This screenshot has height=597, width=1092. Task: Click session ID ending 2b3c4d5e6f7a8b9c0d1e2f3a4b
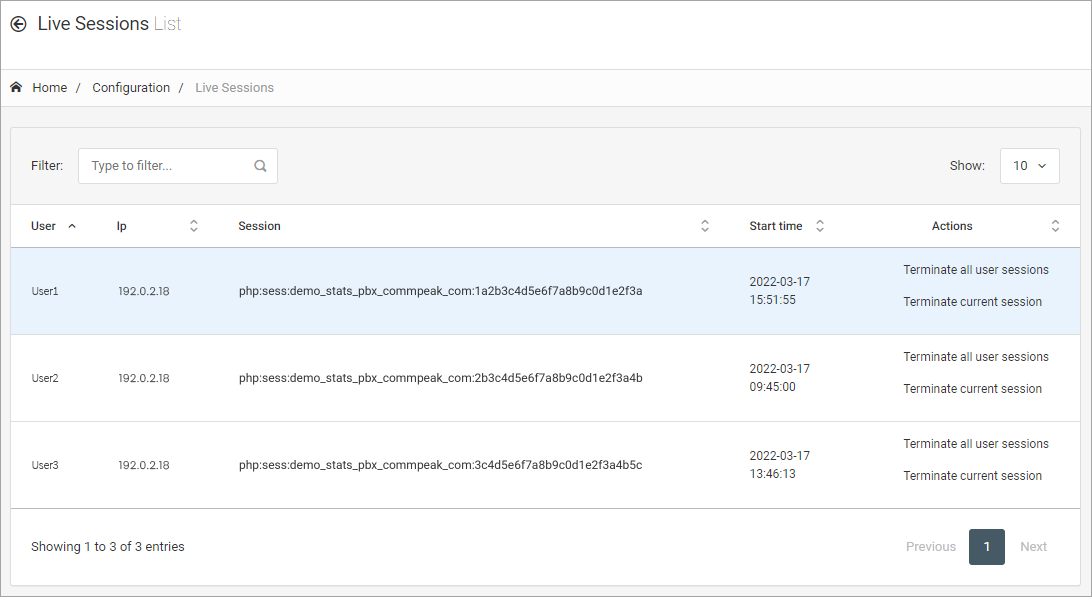[x=440, y=378]
